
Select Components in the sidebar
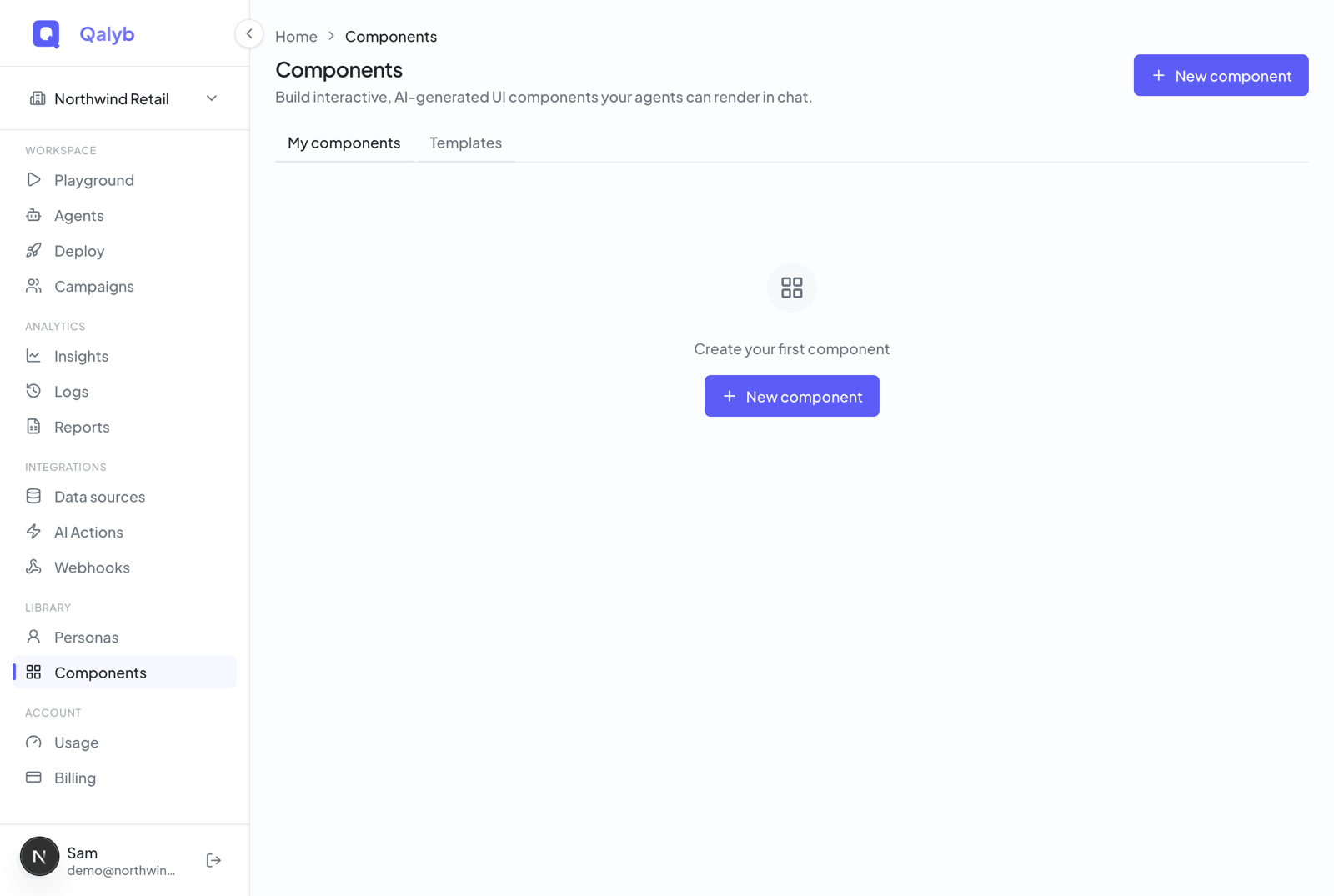pyautogui.click(x=125, y=673)
